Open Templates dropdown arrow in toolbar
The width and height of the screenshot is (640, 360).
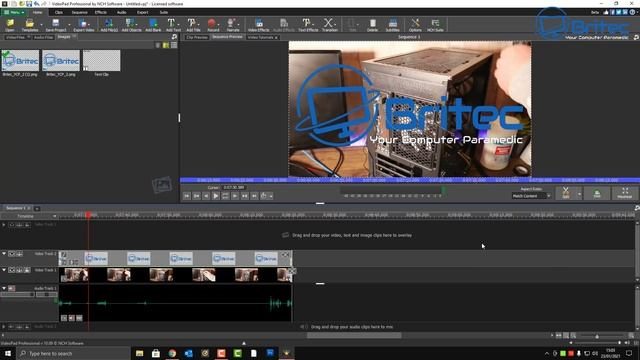tap(41, 25)
